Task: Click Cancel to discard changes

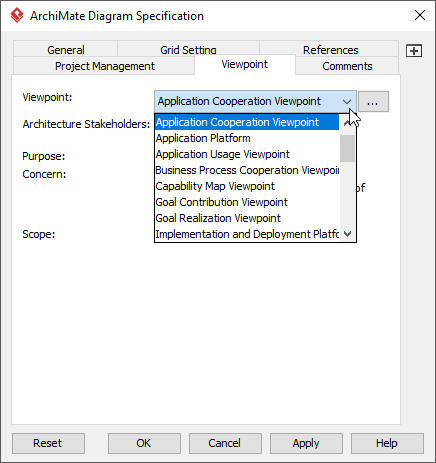Action: coord(225,443)
